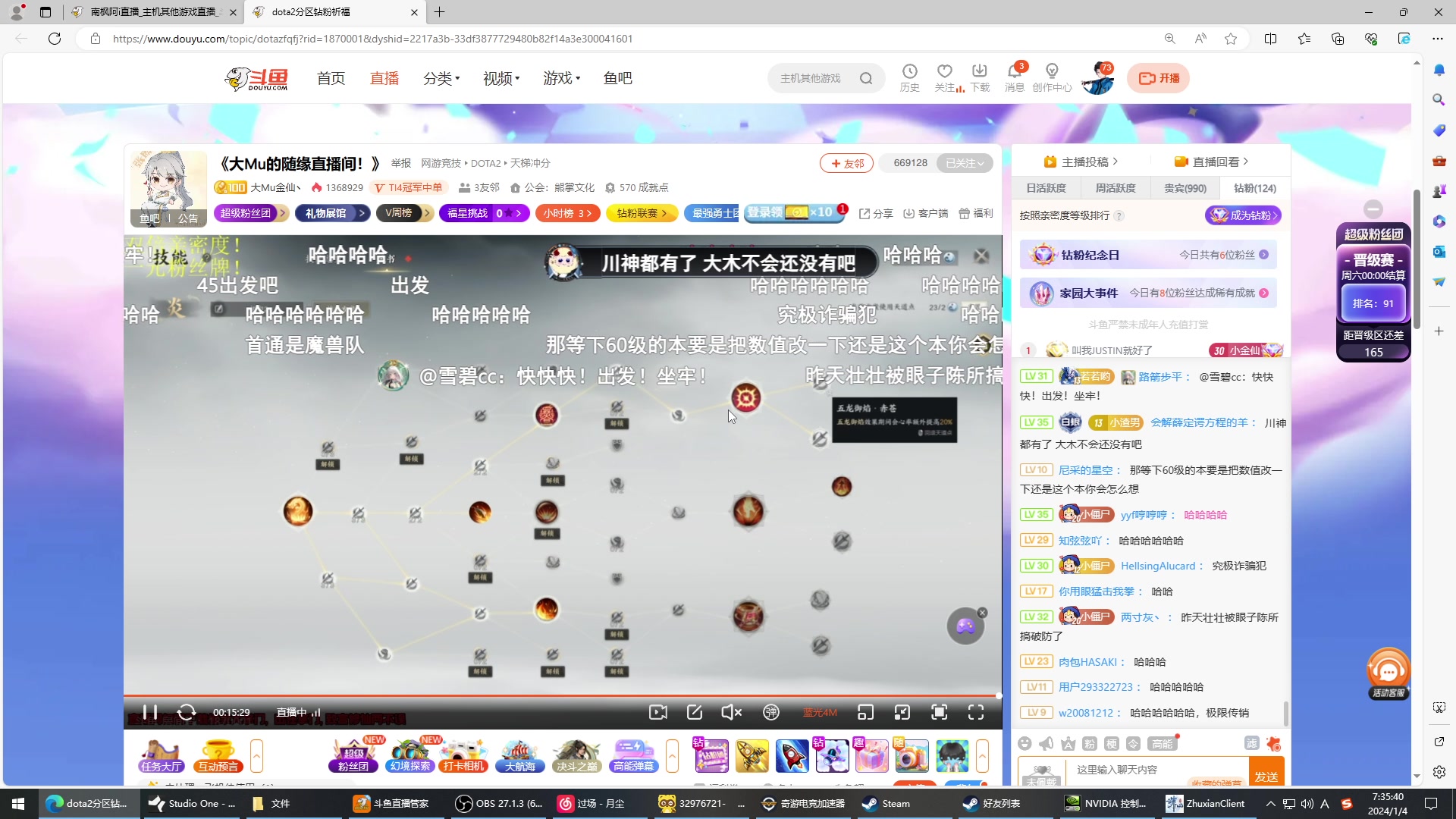Open 创作中心 lightbulb icon

coord(1052,78)
